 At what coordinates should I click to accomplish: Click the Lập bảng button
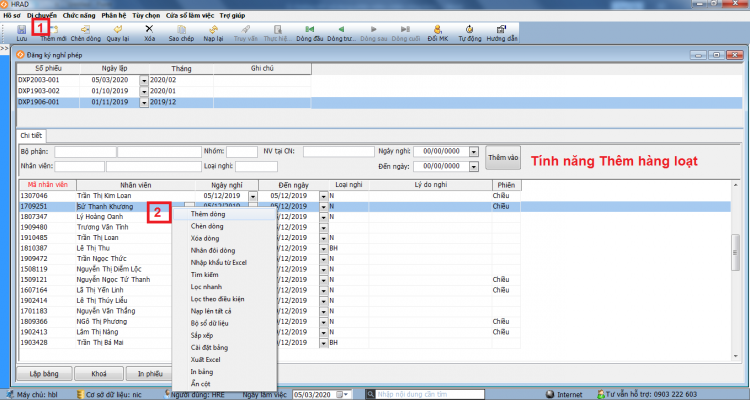(44, 374)
